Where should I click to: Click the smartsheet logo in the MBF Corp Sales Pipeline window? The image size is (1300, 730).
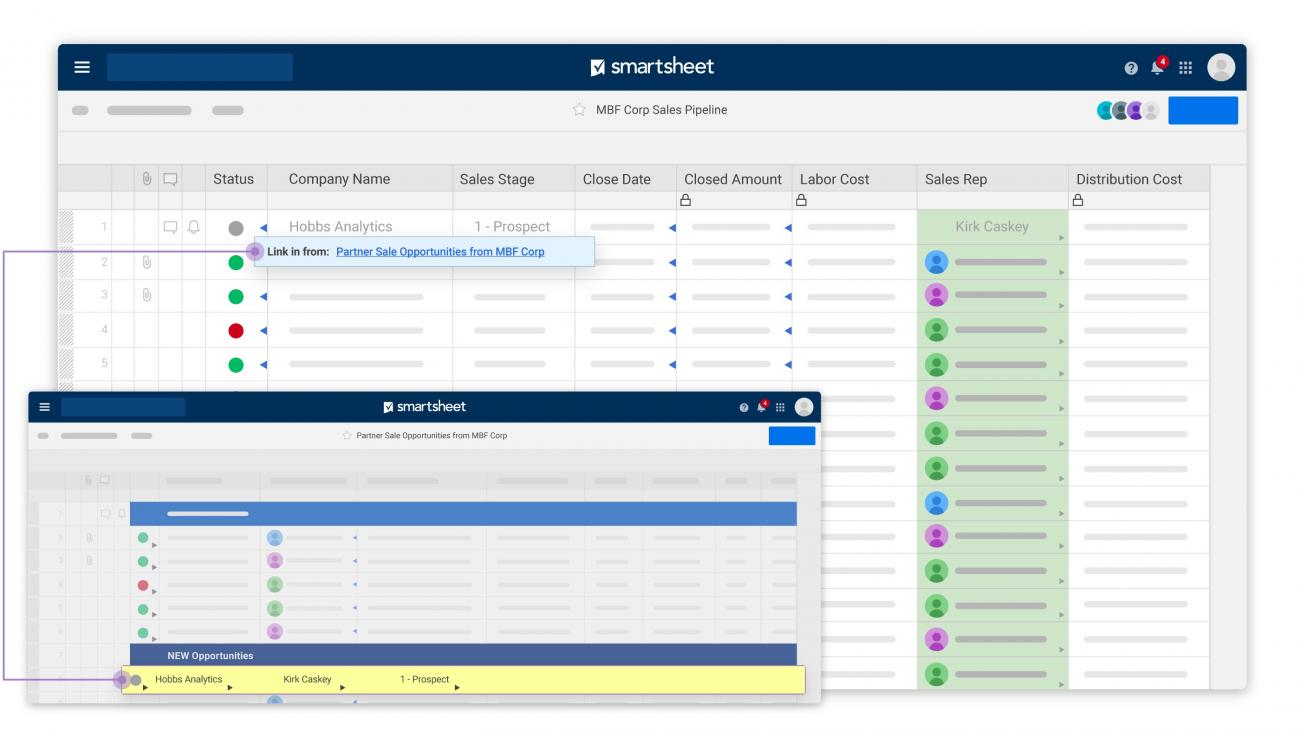point(652,67)
